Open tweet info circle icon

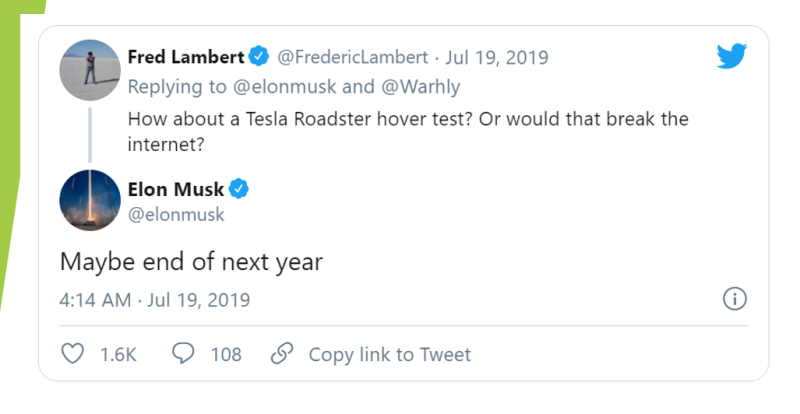pyautogui.click(x=735, y=299)
